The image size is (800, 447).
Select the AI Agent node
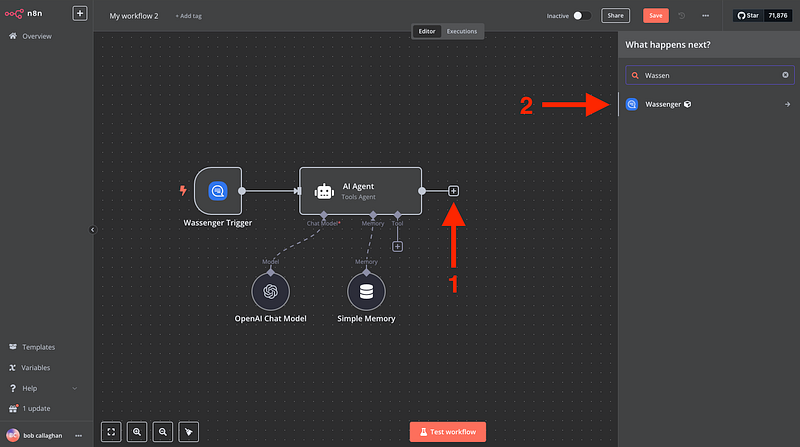pyautogui.click(x=360, y=190)
